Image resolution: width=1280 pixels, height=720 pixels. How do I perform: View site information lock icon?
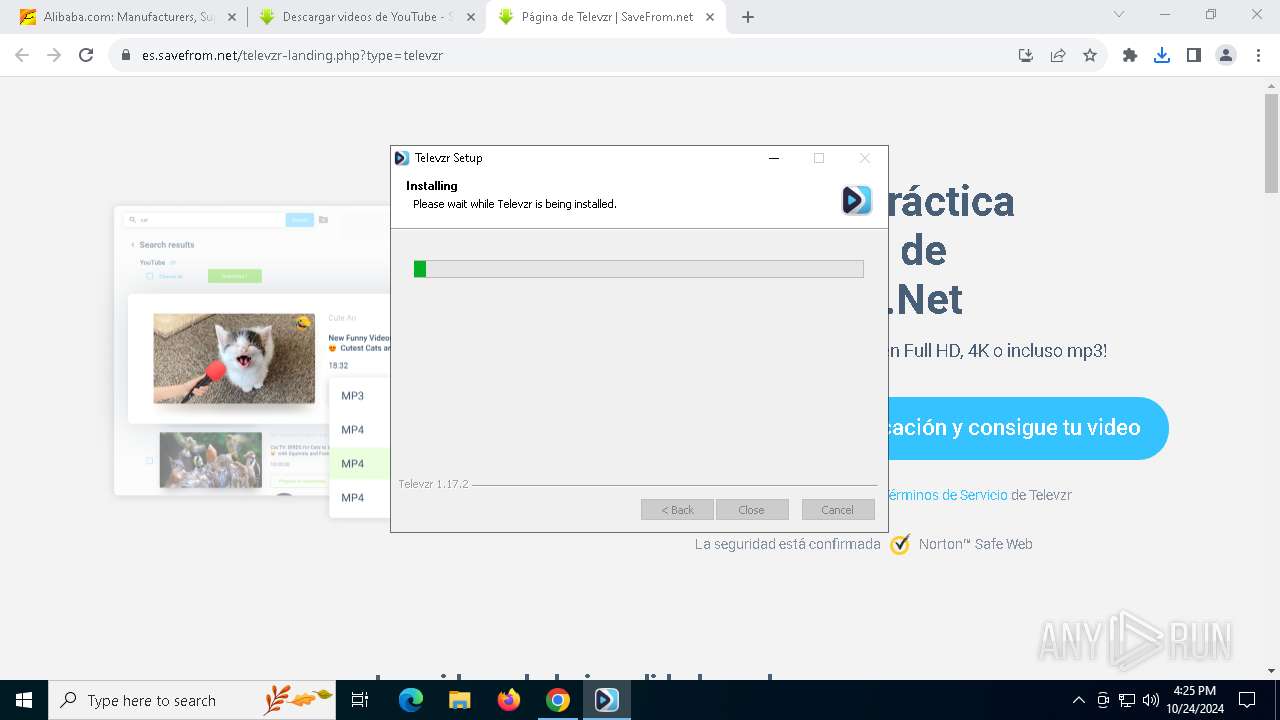click(x=126, y=56)
